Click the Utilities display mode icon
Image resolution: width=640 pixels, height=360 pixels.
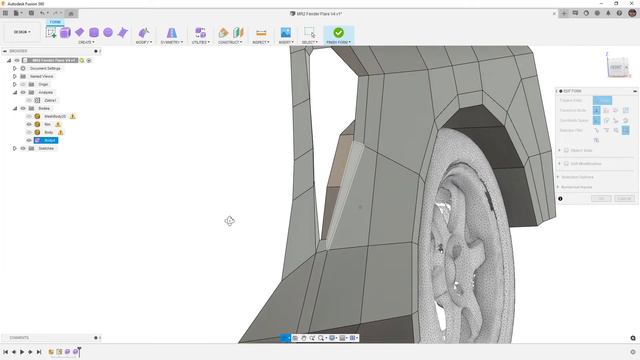(x=200, y=33)
